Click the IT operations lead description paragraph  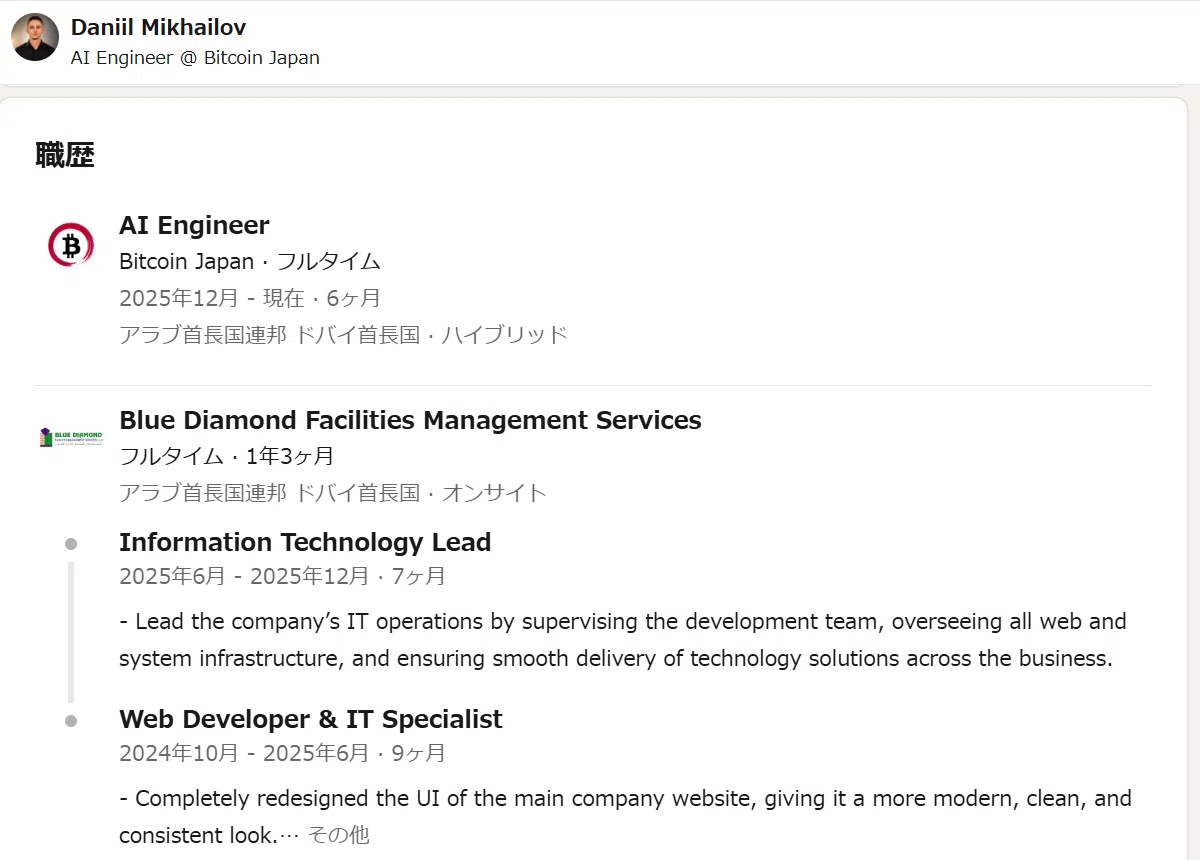coord(623,640)
